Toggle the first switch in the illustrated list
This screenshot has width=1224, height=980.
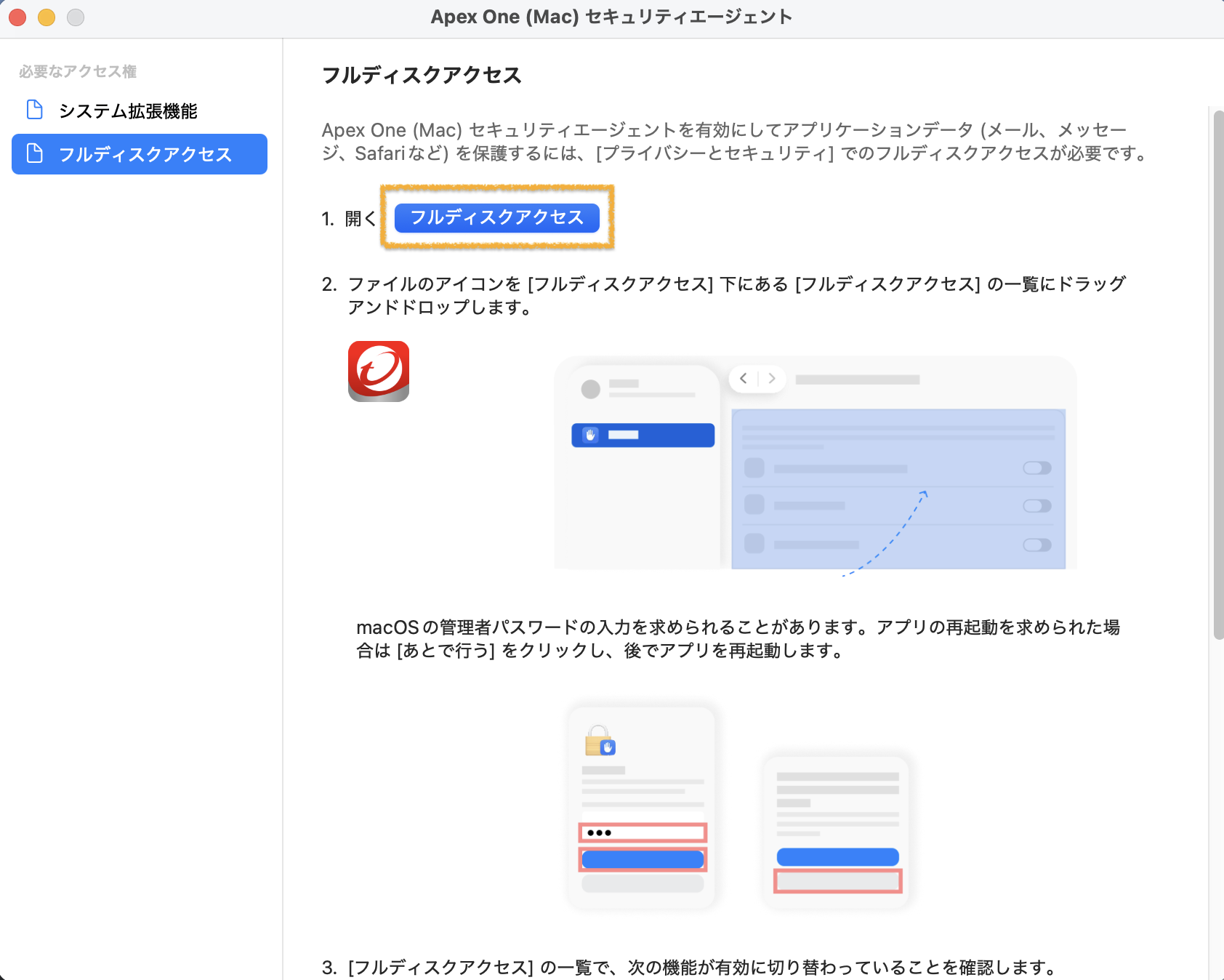pos(1036,468)
